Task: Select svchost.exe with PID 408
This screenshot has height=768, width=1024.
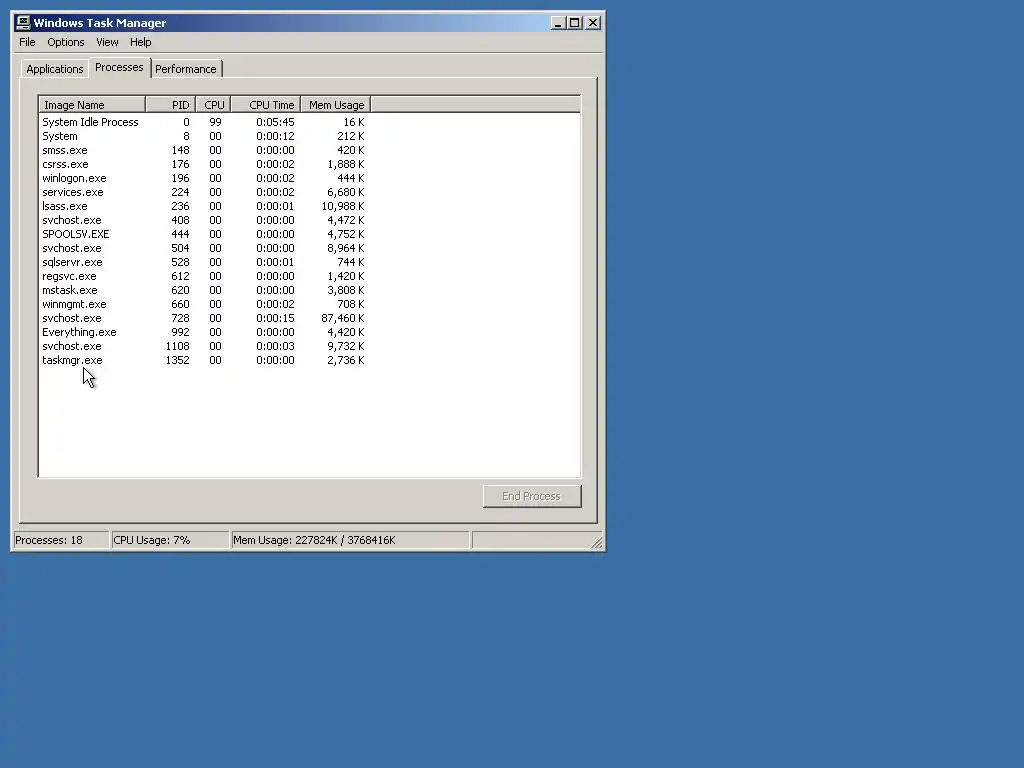Action: pos(203,221)
